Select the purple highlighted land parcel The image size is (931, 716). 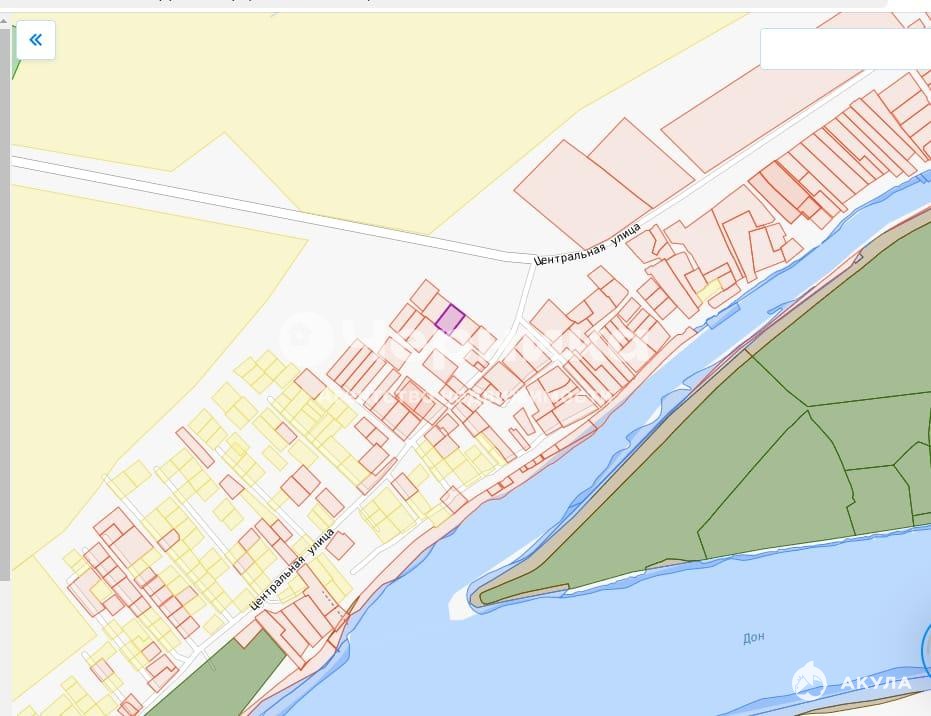450,319
